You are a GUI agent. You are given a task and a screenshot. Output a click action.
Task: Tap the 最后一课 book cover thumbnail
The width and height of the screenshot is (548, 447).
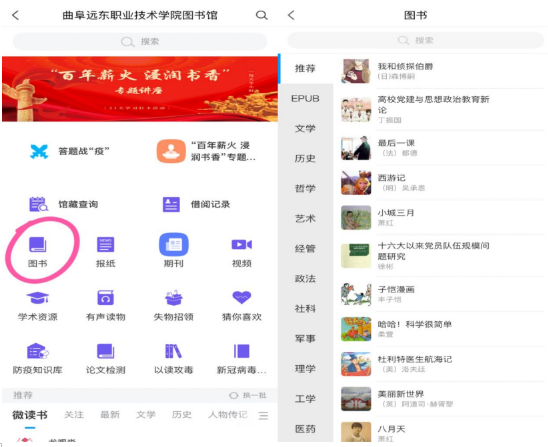click(x=356, y=148)
